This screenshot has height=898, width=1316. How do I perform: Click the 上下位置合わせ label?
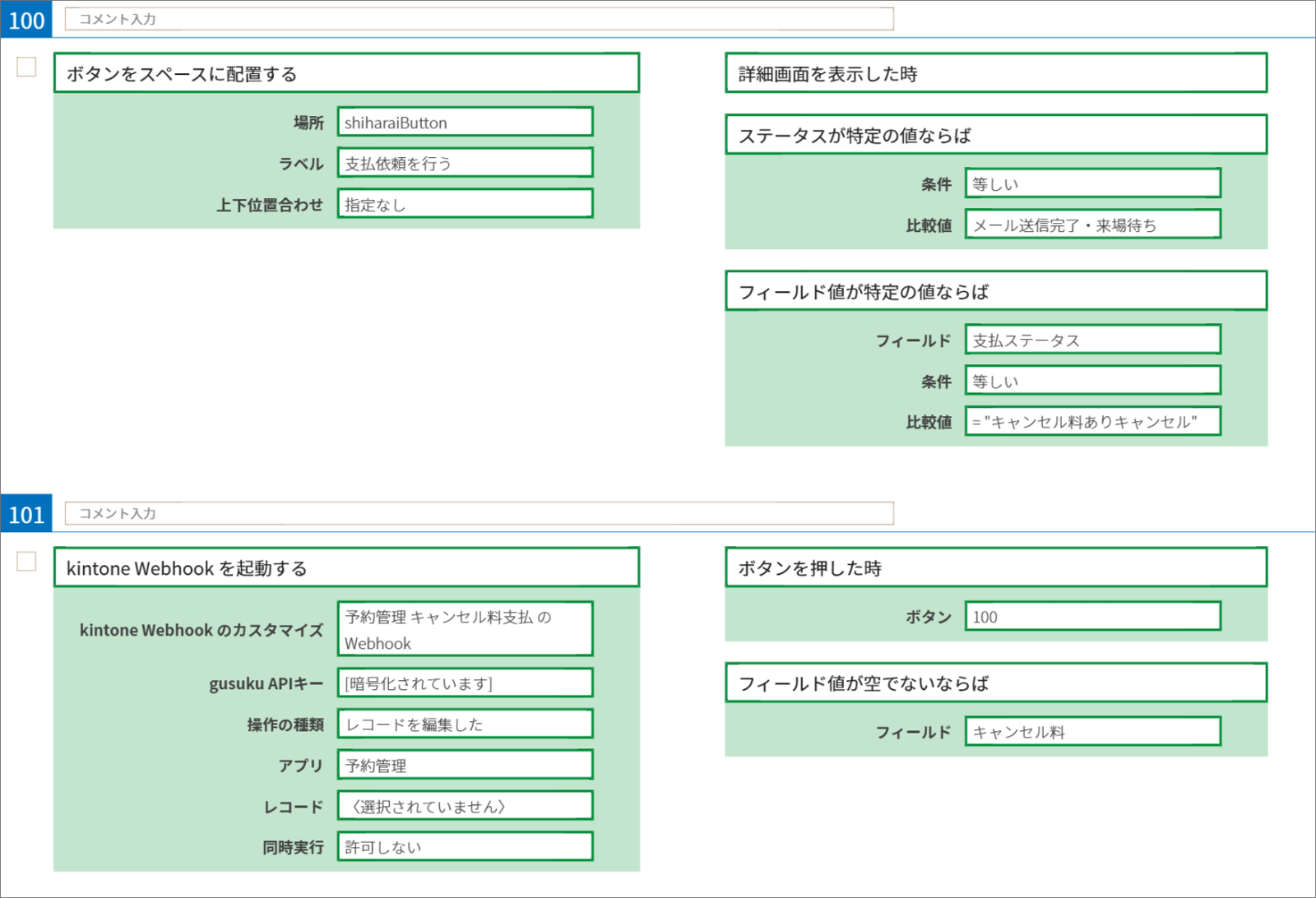click(x=270, y=205)
